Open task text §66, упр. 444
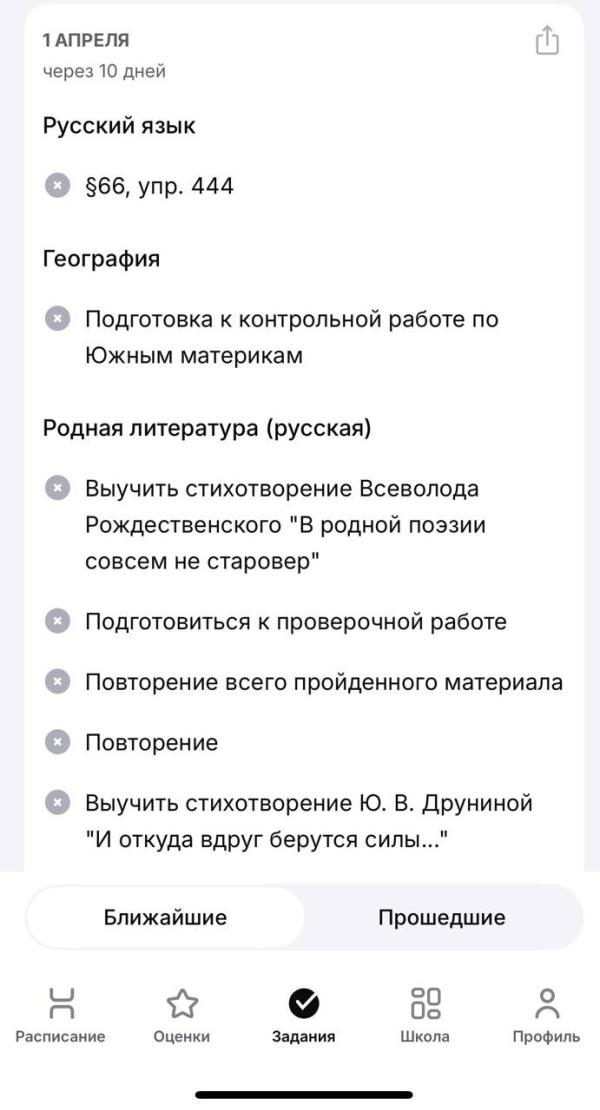Viewport: 600px width, 1110px height. click(x=159, y=186)
